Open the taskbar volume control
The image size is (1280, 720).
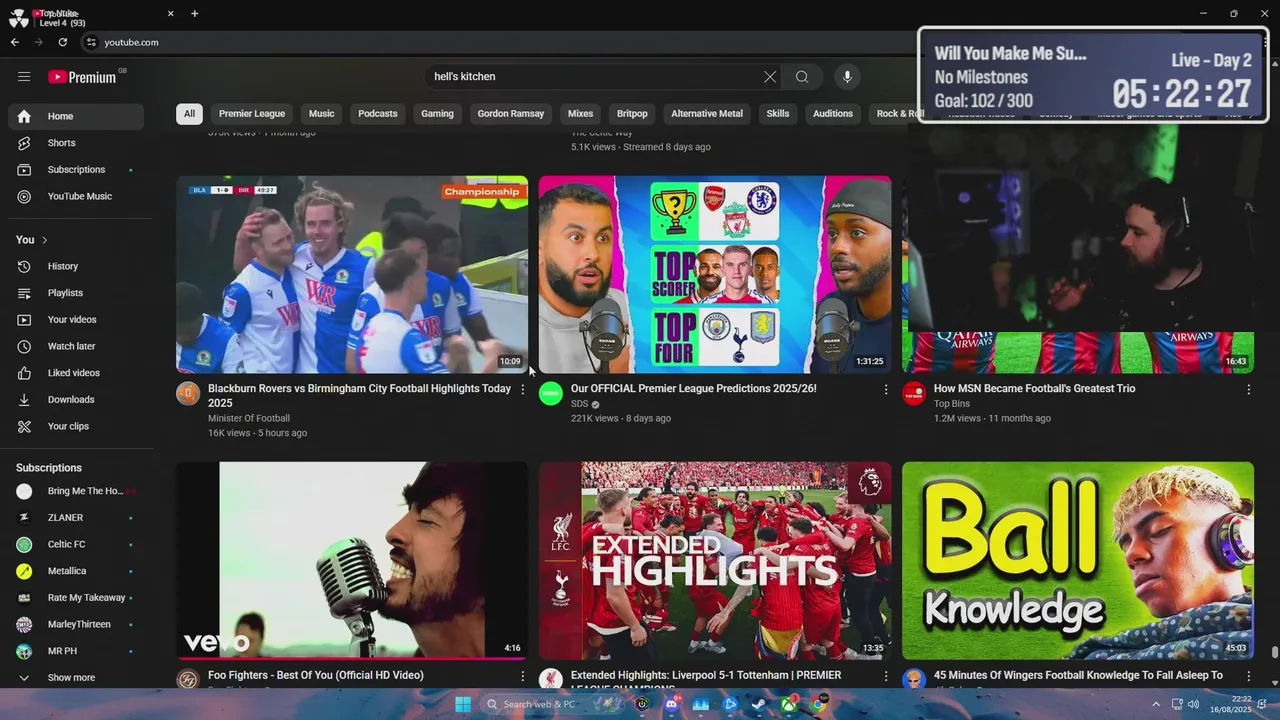coord(1193,704)
